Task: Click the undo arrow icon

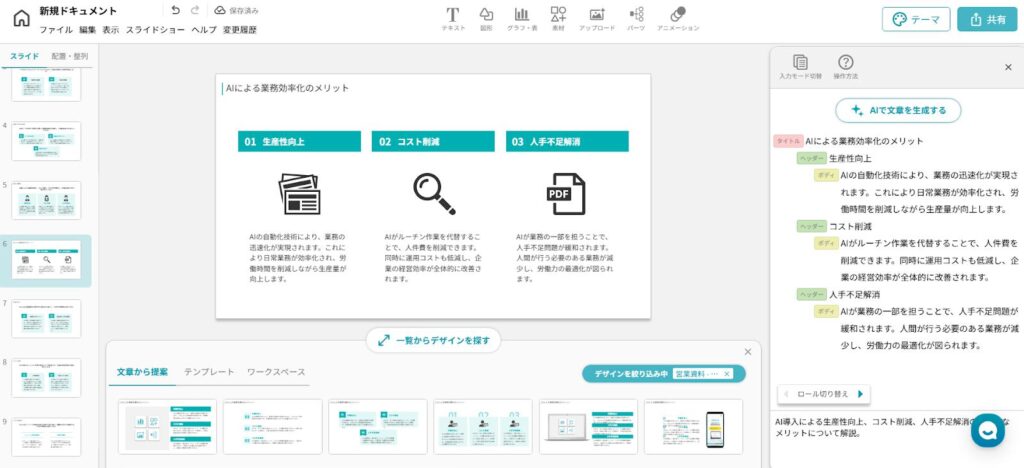Action: 176,10
